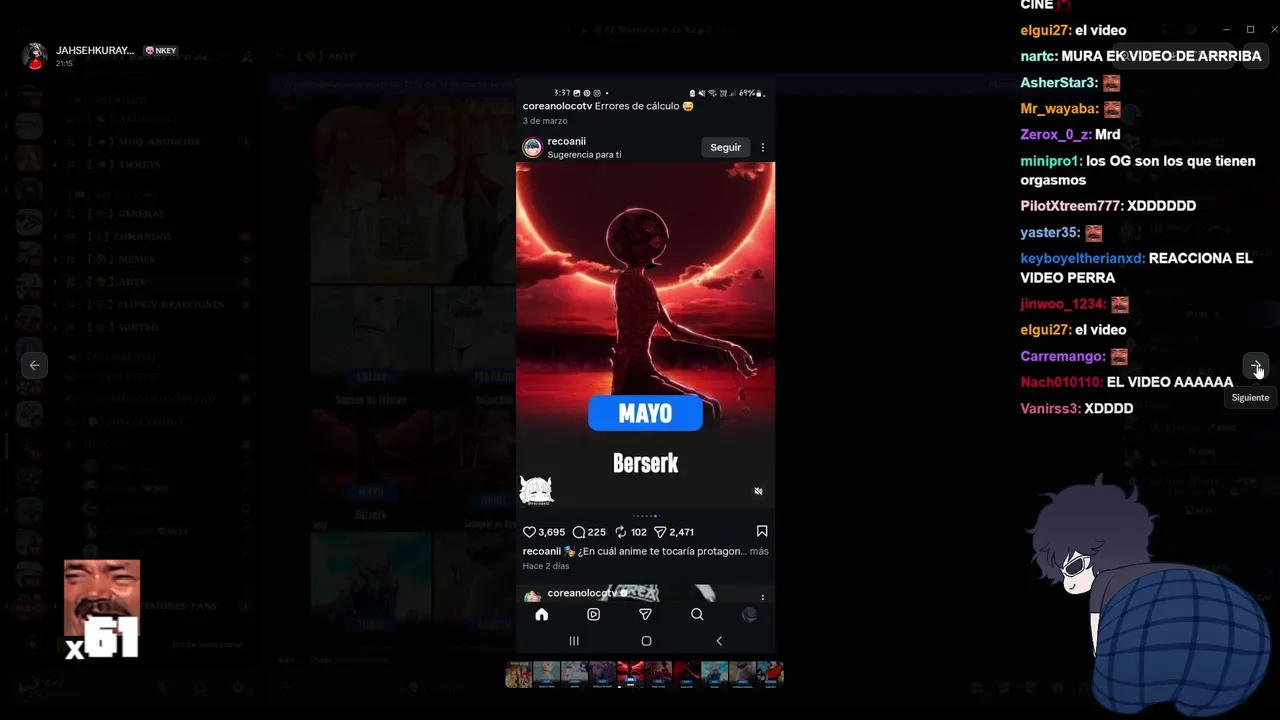
Task: Open recoanii username in post header
Action: tap(566, 141)
